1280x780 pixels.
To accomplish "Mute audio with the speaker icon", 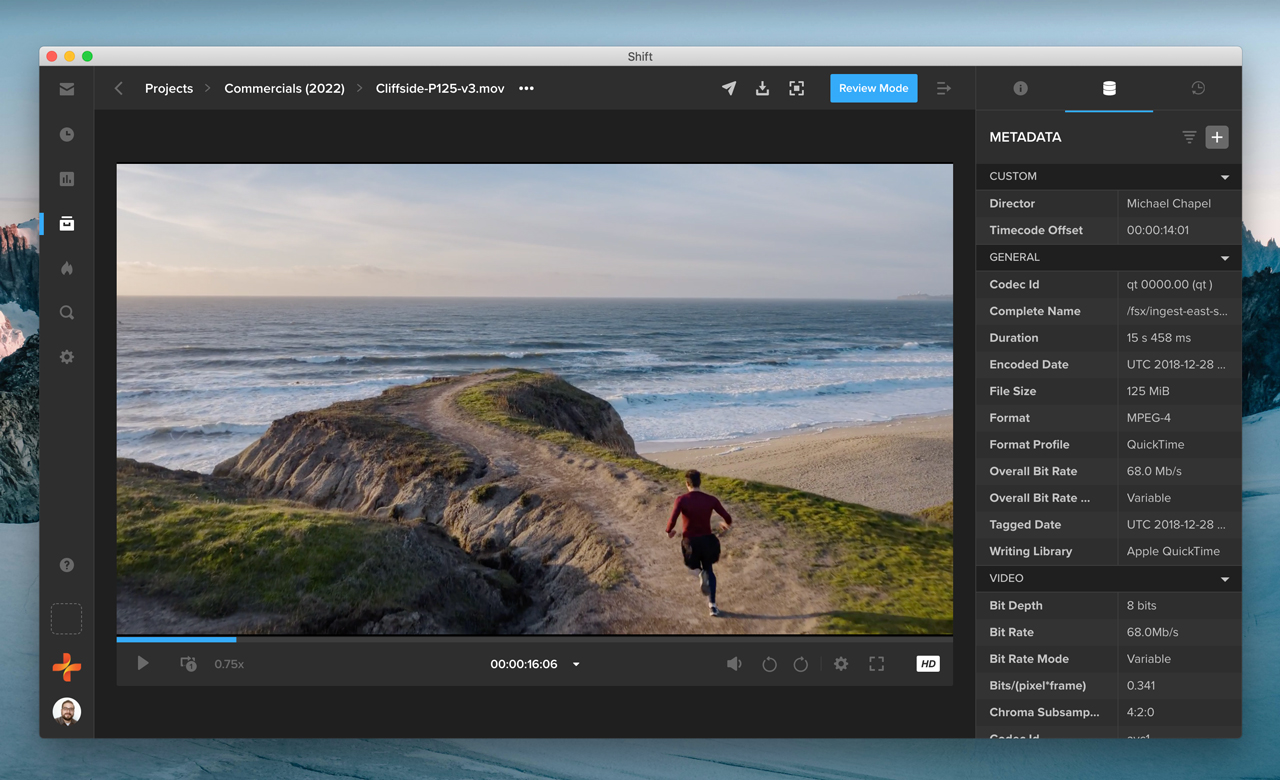I will (734, 664).
